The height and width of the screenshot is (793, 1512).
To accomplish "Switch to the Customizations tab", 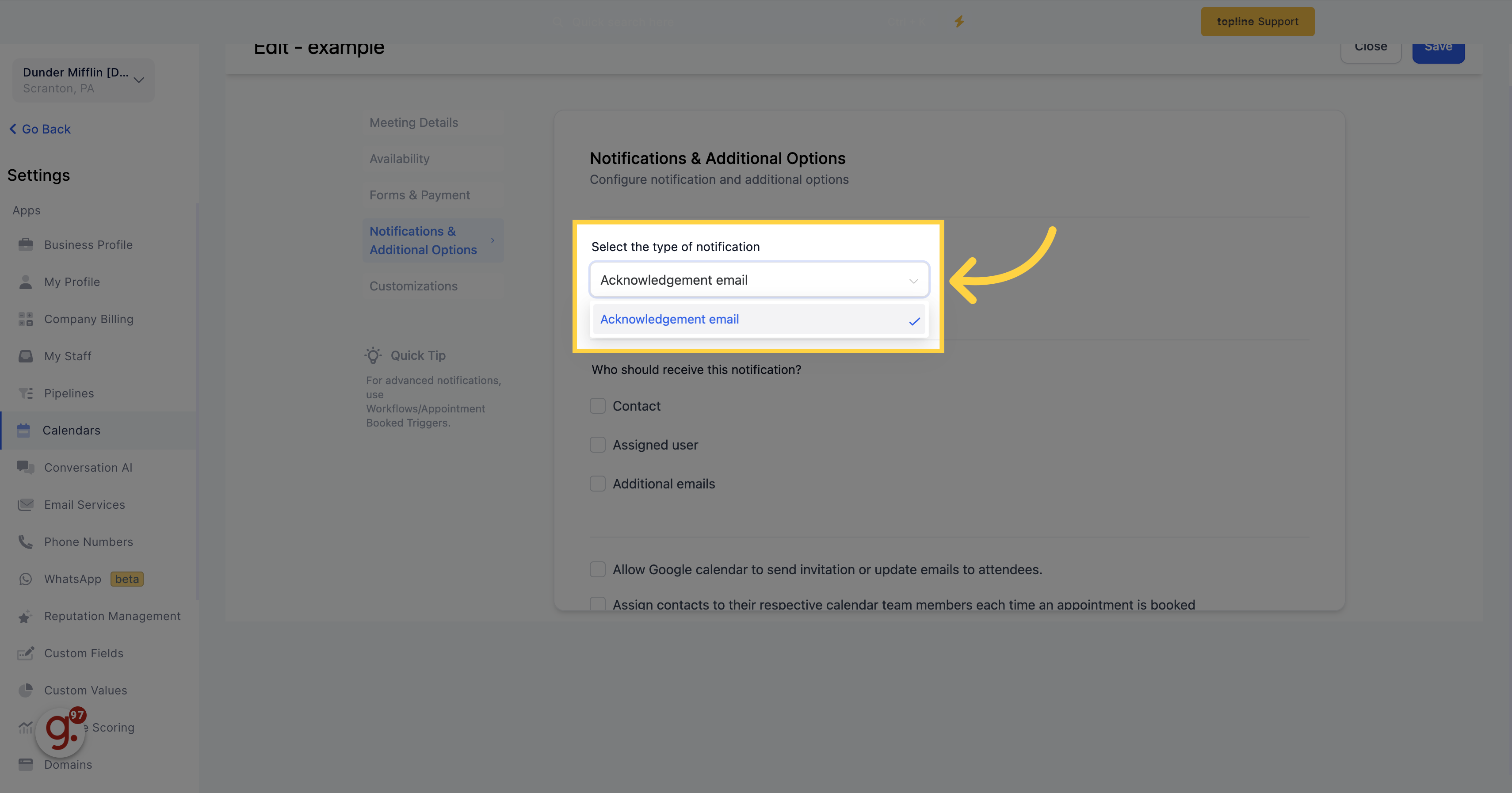I will (x=414, y=286).
